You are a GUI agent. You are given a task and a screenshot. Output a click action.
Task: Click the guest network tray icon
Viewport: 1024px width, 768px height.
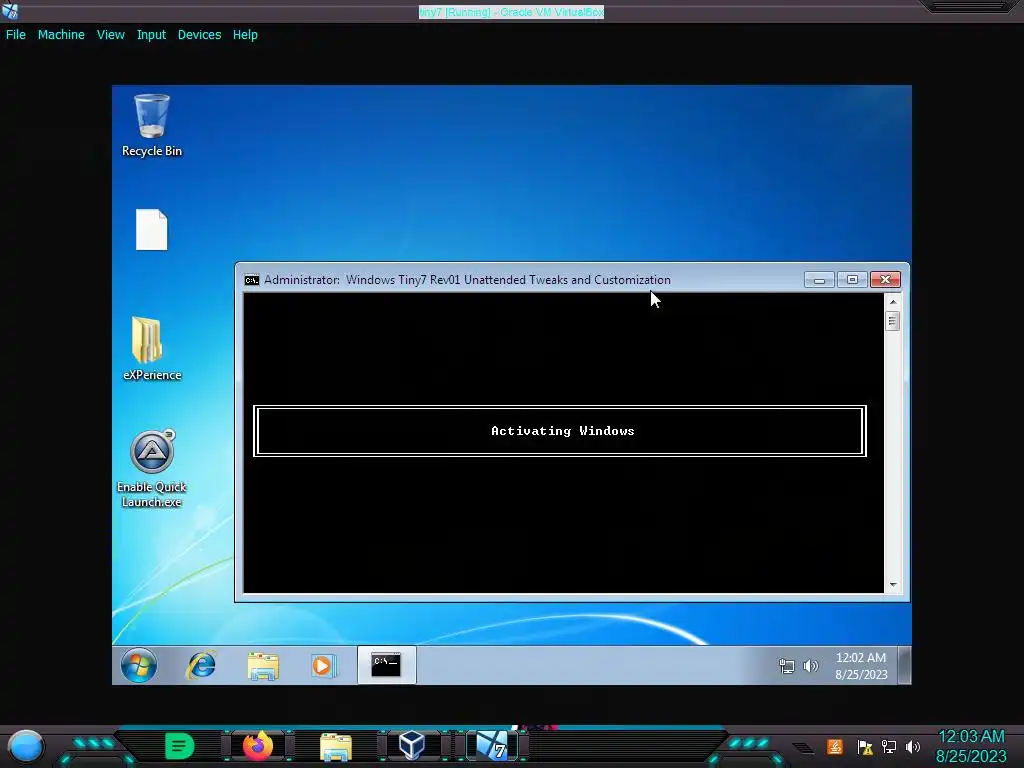(786, 665)
